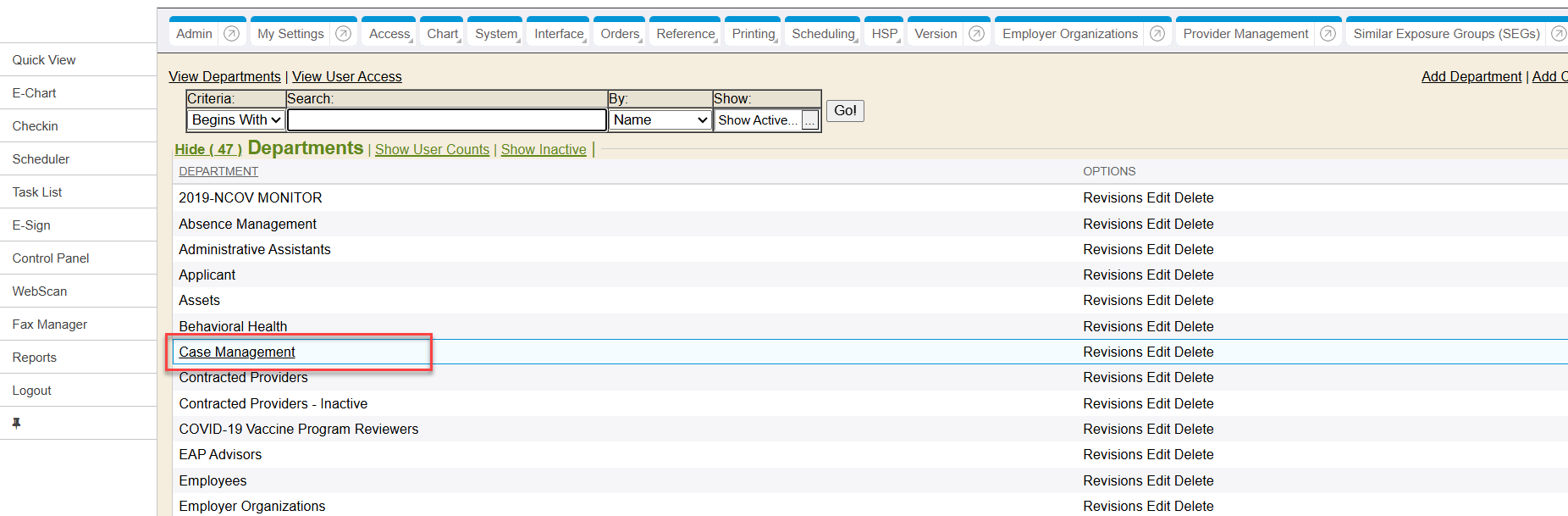Screen dimensions: 1568x516
Task: Open Admin tab pop-out arrow icon
Action: click(x=231, y=34)
